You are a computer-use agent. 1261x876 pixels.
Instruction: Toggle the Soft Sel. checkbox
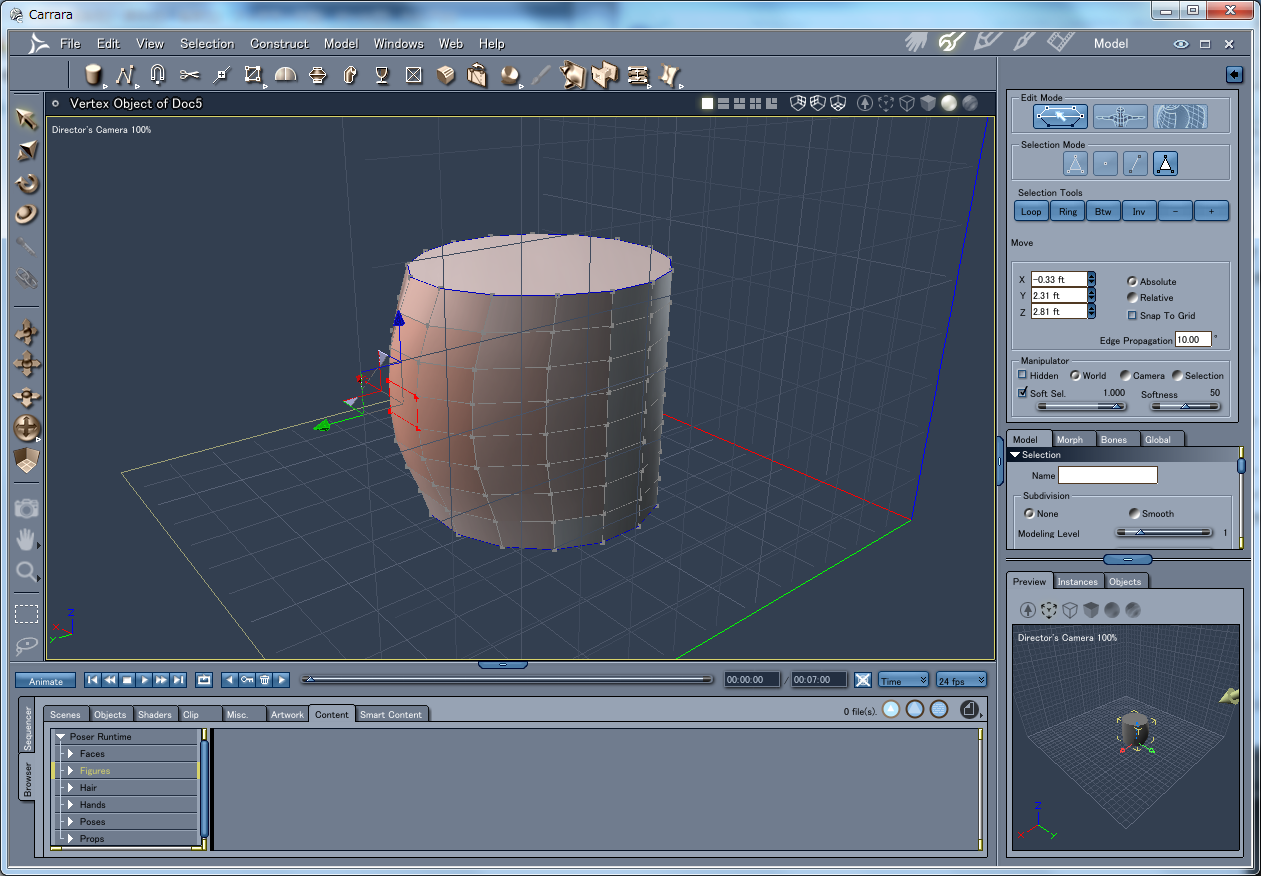[x=1023, y=393]
